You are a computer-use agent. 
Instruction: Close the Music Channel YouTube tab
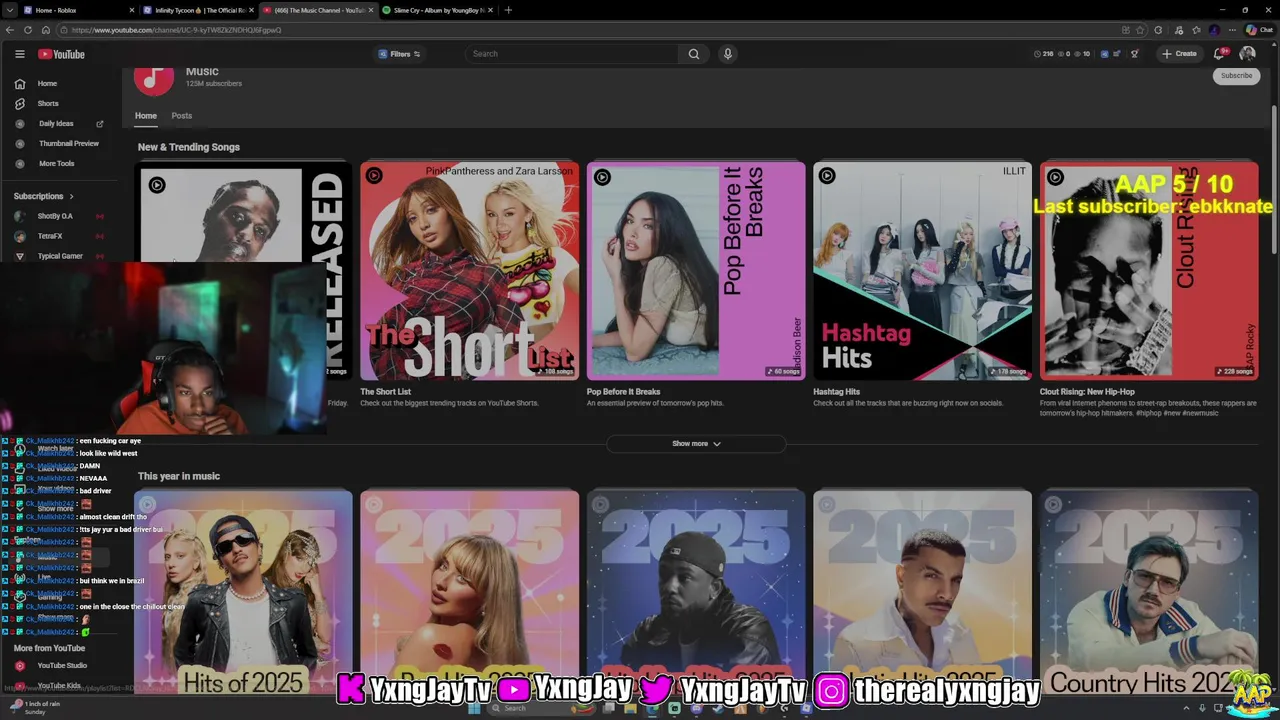[371, 10]
